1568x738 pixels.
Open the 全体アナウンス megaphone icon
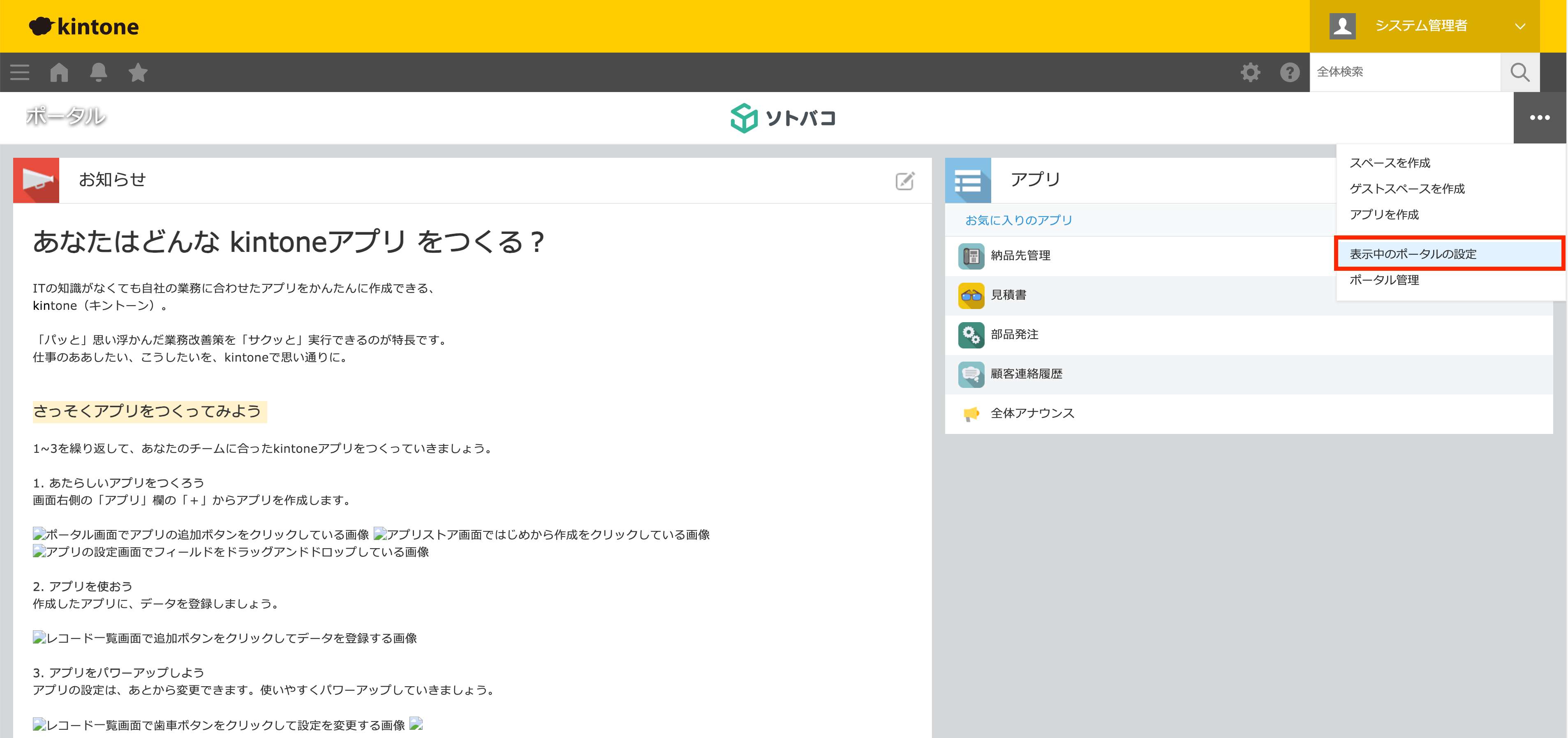point(971,413)
